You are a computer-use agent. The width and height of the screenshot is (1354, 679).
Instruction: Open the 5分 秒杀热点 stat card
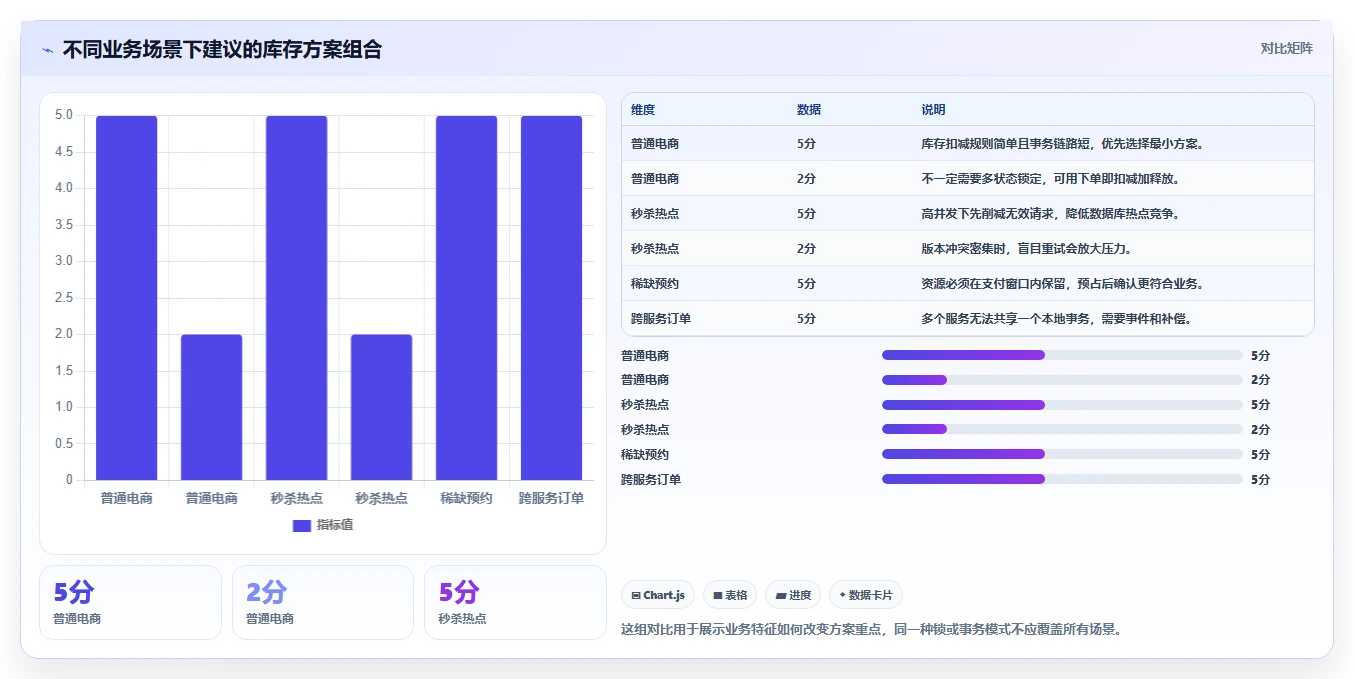515,602
